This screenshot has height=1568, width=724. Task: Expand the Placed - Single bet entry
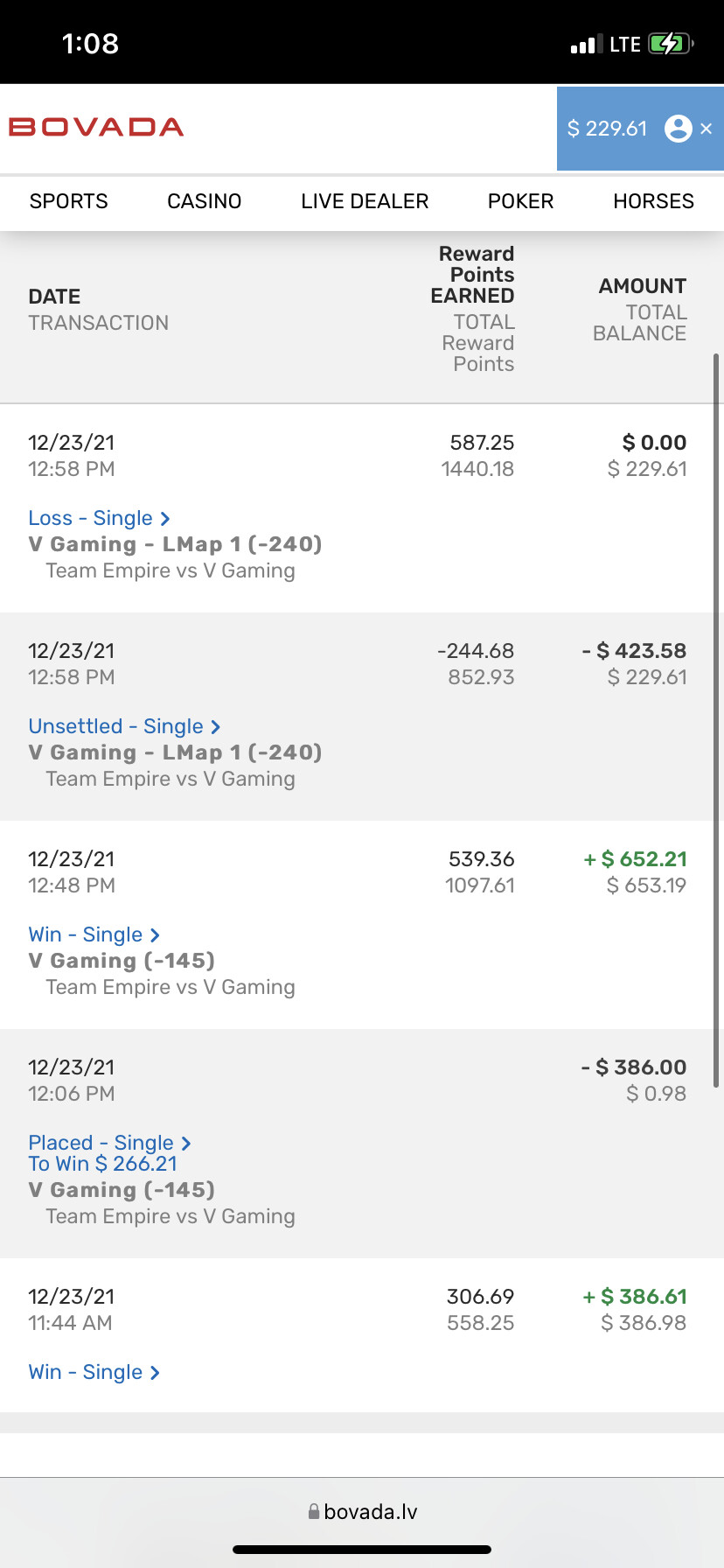[109, 1143]
